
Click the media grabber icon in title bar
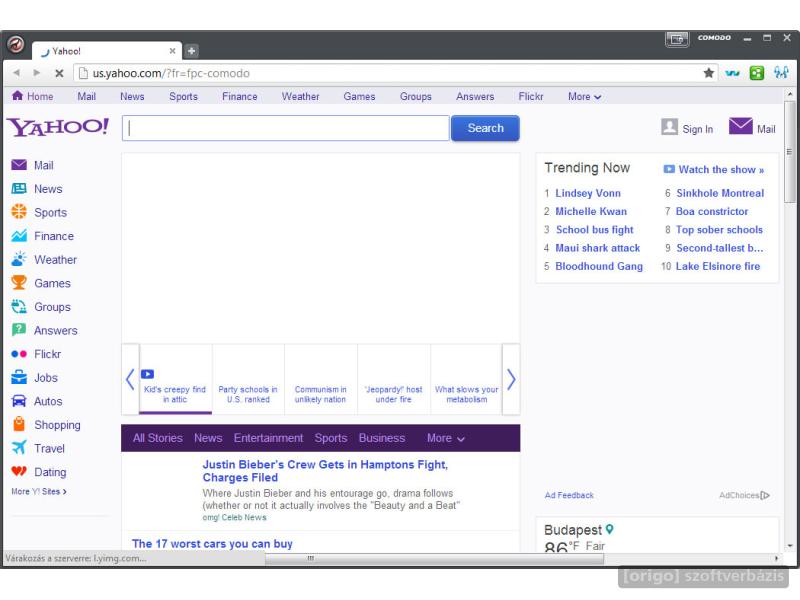click(677, 38)
